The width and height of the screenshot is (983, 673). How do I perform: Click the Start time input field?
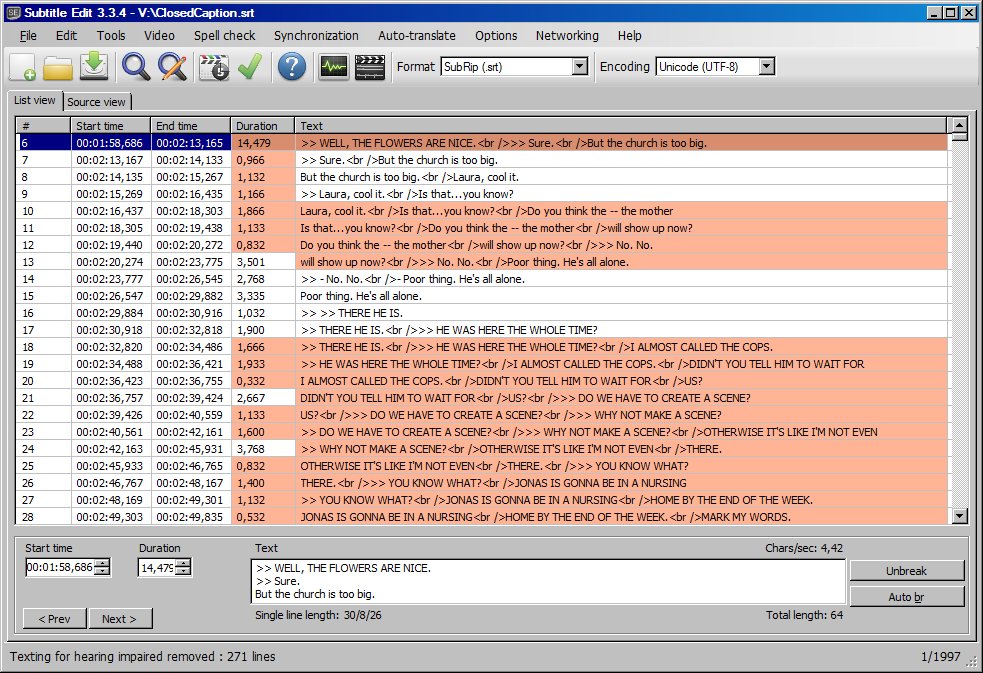click(x=60, y=567)
